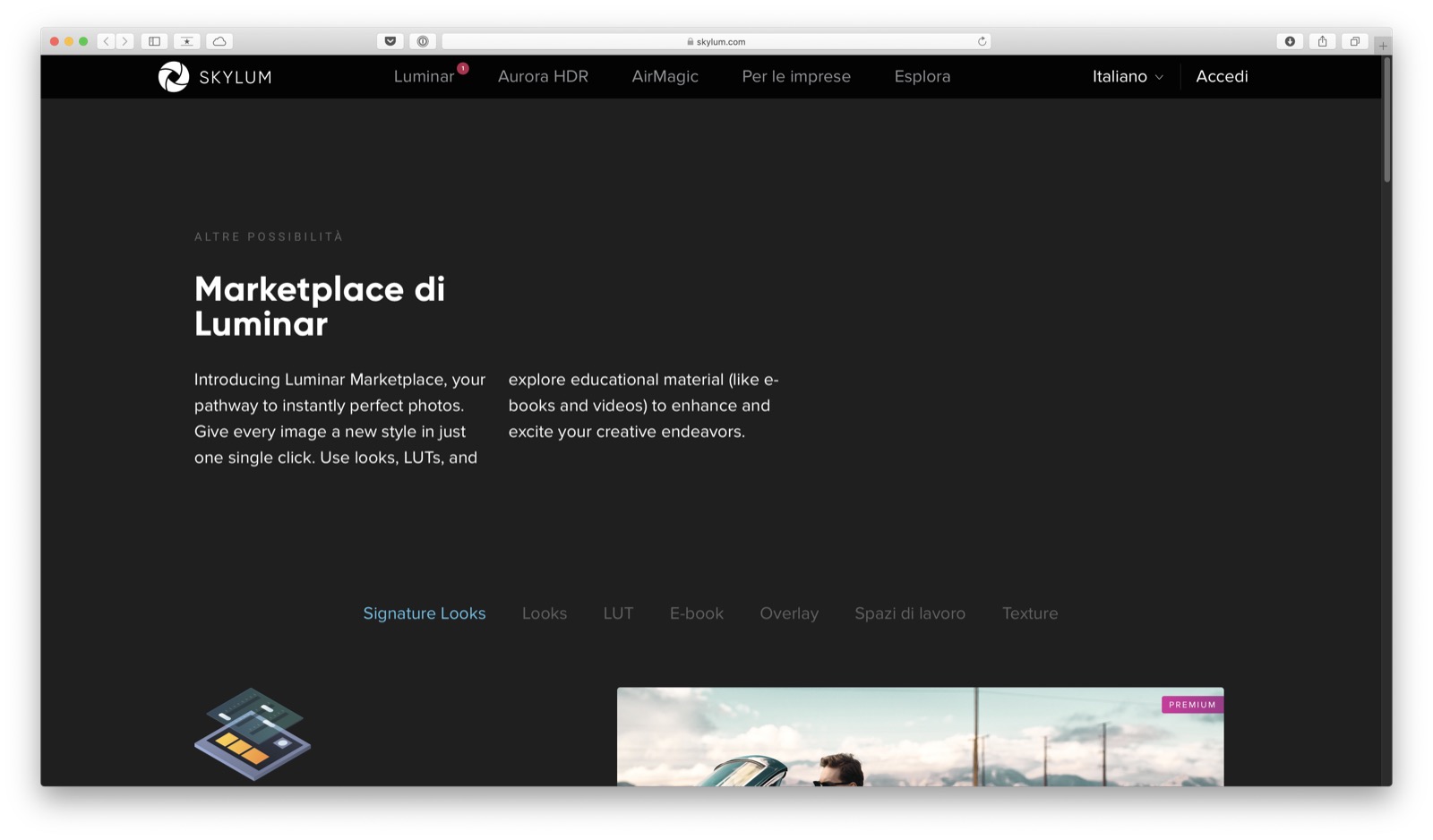Go back with Safari's back arrow

point(106,41)
